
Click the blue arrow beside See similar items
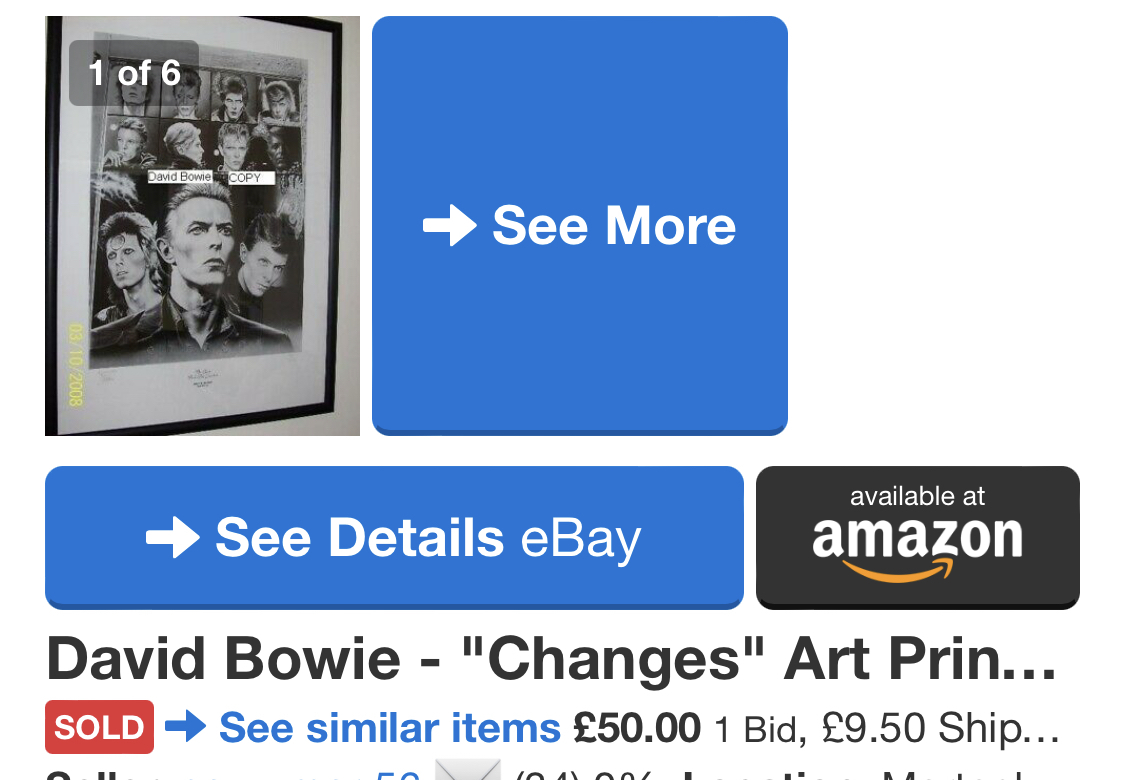[x=185, y=727]
